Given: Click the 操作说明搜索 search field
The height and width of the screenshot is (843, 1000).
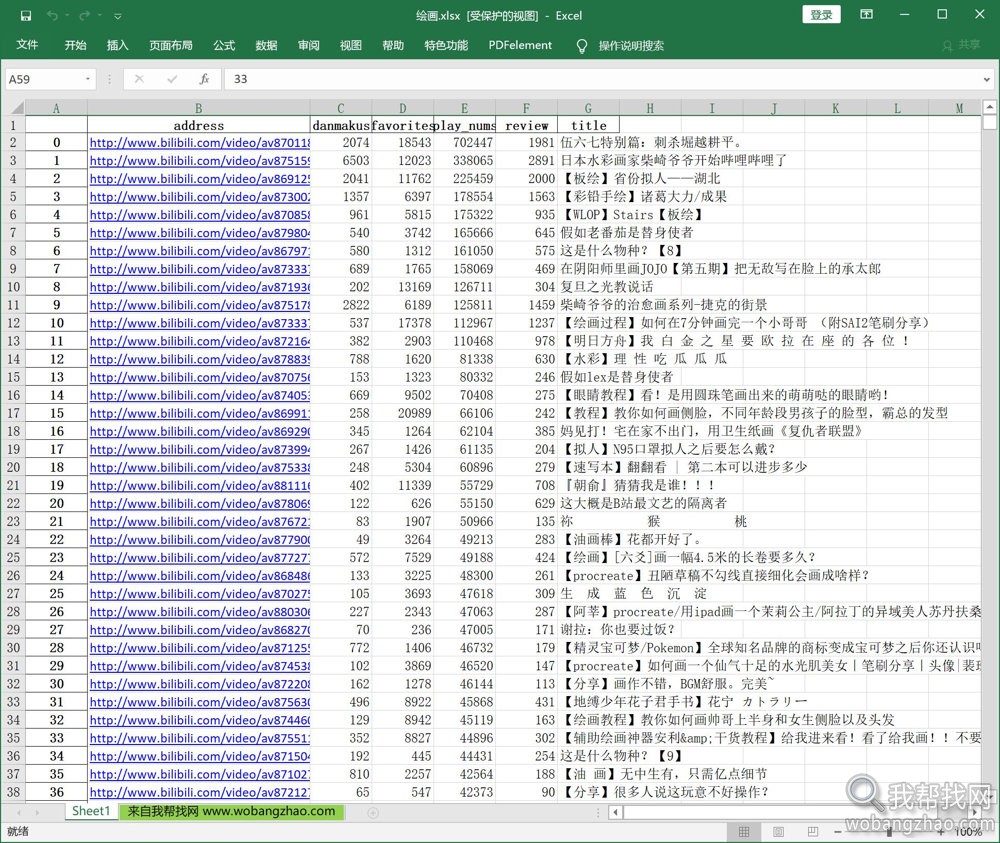Looking at the screenshot, I should 631,46.
